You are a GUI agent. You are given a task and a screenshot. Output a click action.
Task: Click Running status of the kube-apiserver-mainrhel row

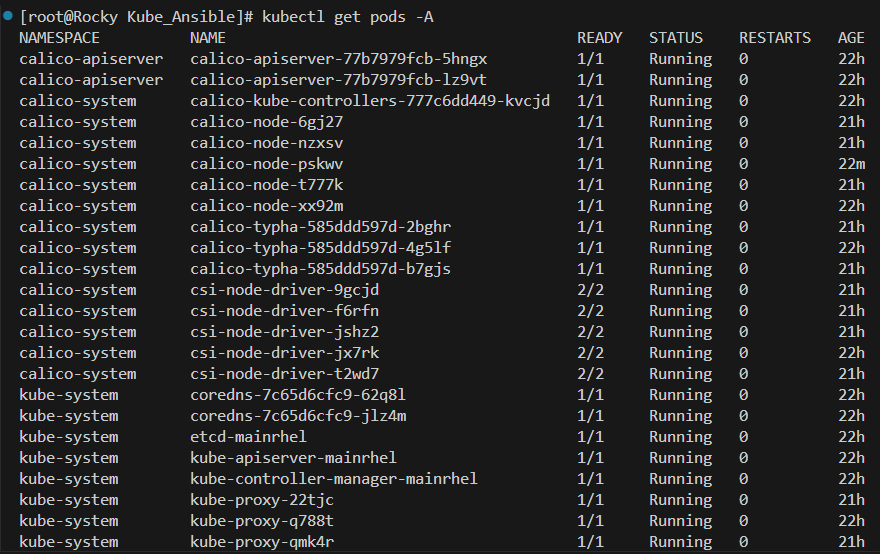tap(680, 458)
